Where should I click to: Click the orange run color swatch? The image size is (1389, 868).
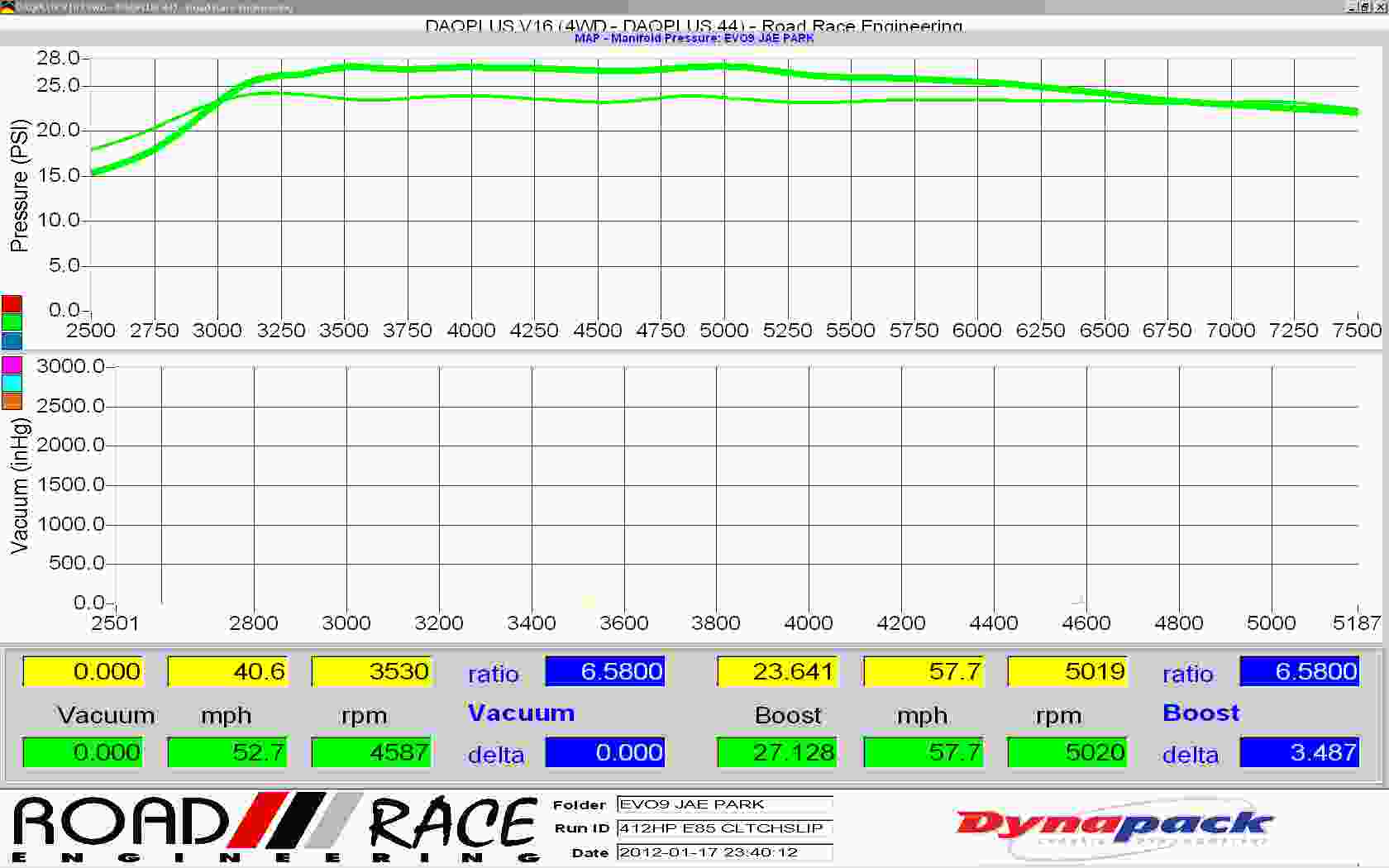pos(12,402)
